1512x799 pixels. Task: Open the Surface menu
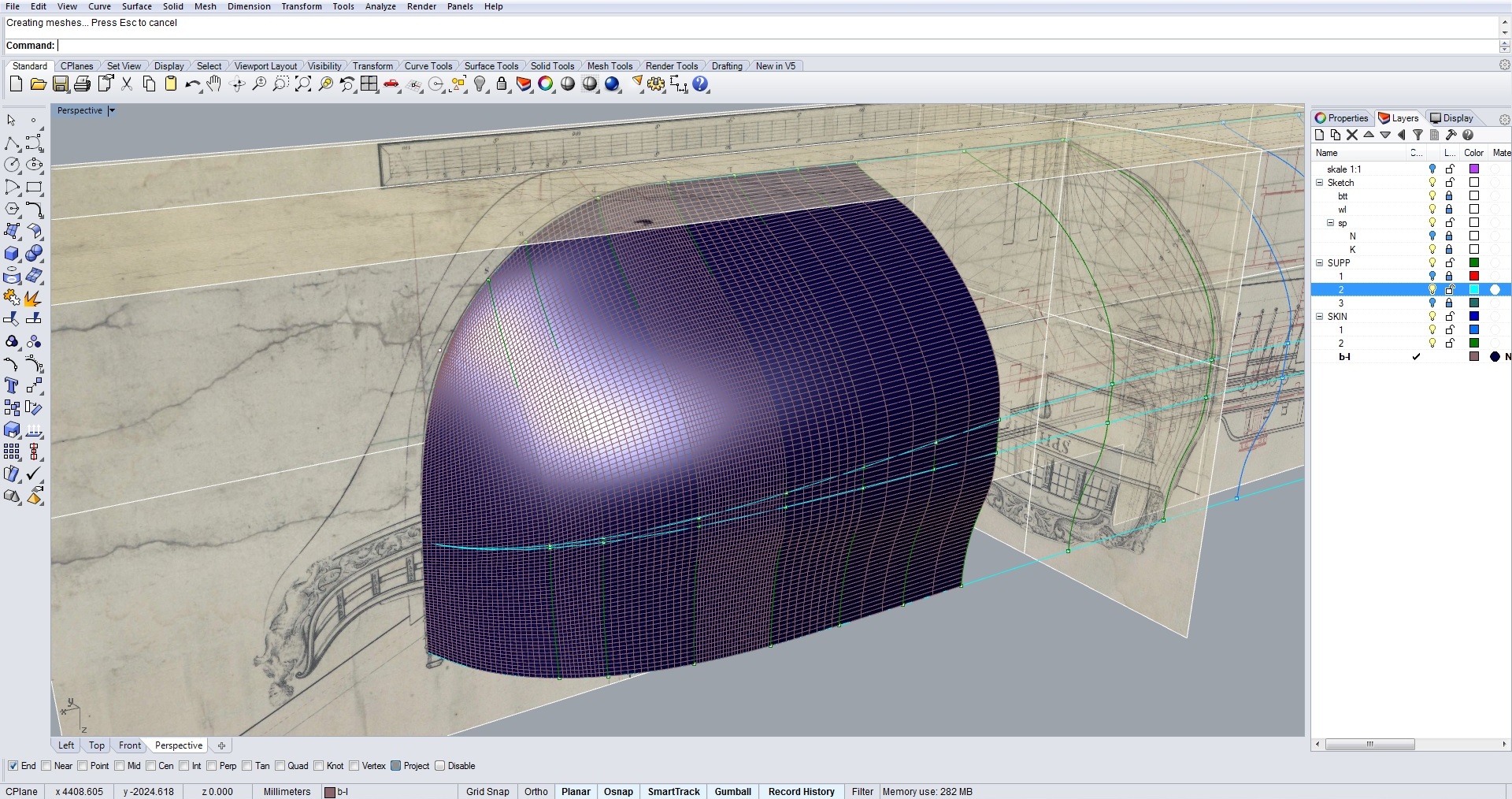136,6
